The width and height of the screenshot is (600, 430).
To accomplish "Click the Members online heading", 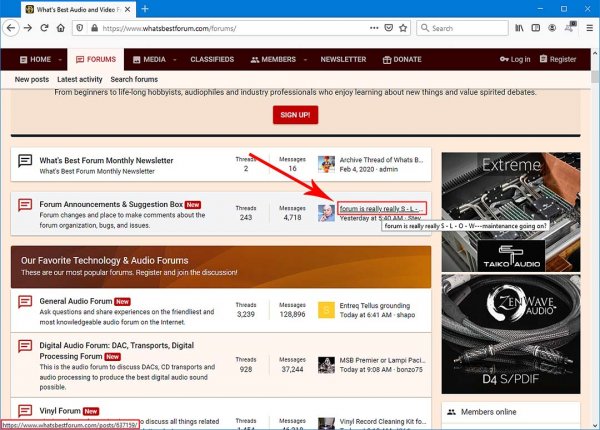I will [x=488, y=412].
